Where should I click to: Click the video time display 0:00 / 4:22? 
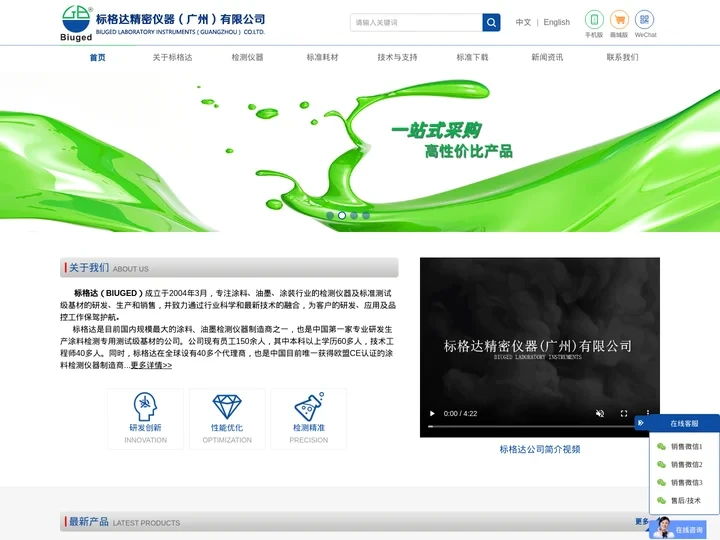tap(460, 413)
